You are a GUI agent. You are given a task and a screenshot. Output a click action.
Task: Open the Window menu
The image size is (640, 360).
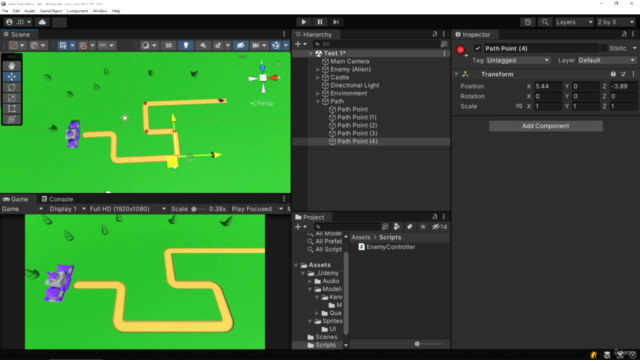100,11
